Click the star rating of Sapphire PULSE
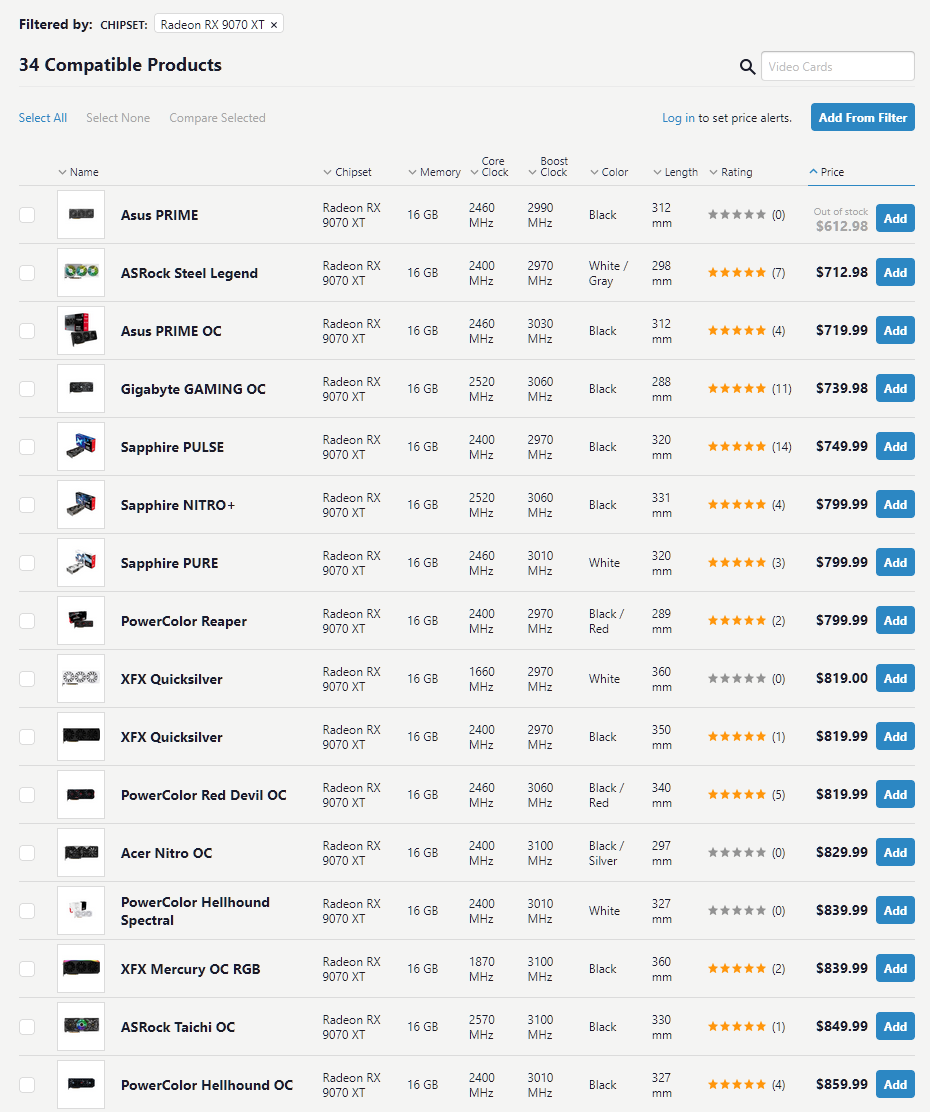The image size is (930, 1112). click(x=737, y=447)
